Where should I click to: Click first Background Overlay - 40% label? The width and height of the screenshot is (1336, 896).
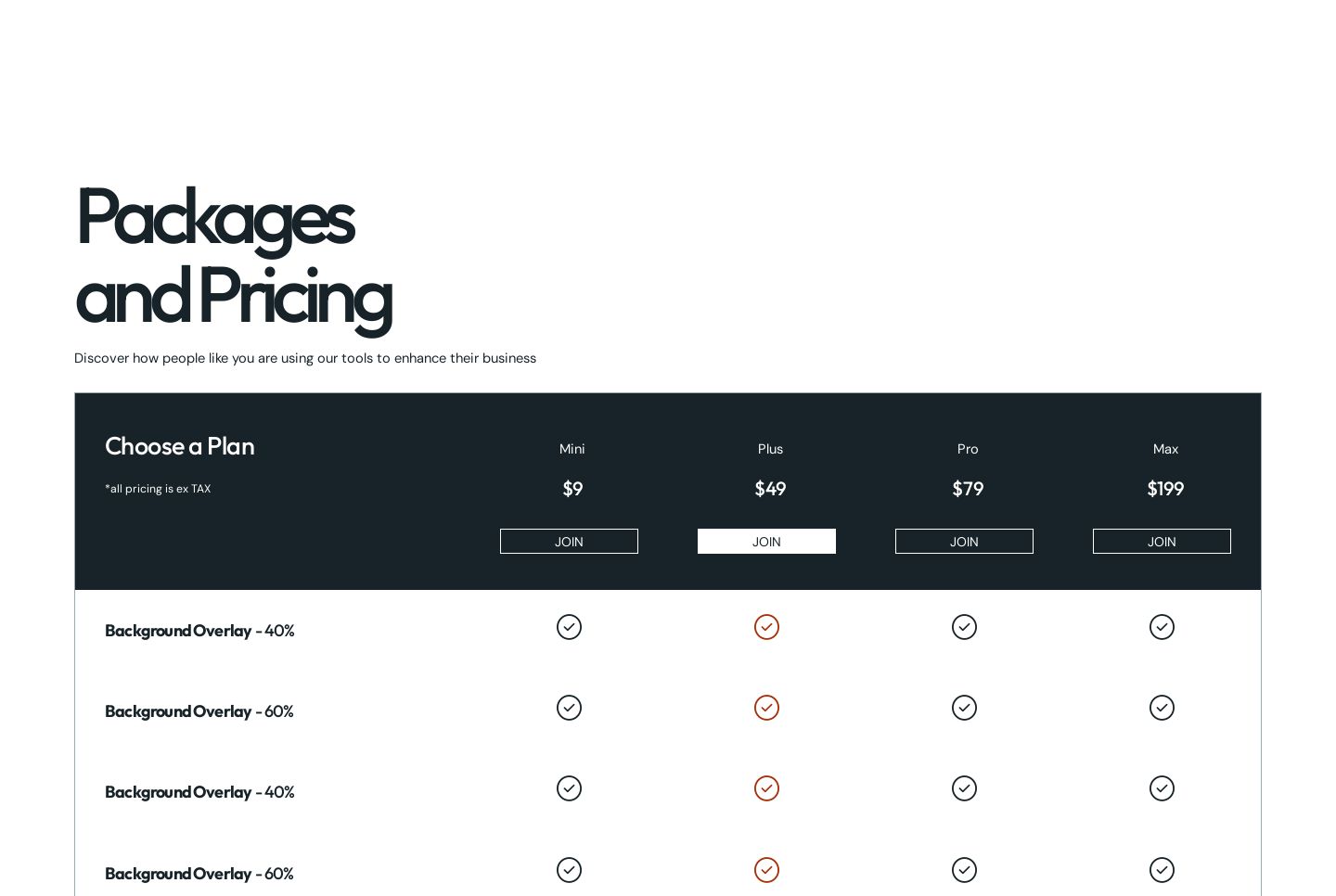tap(199, 631)
